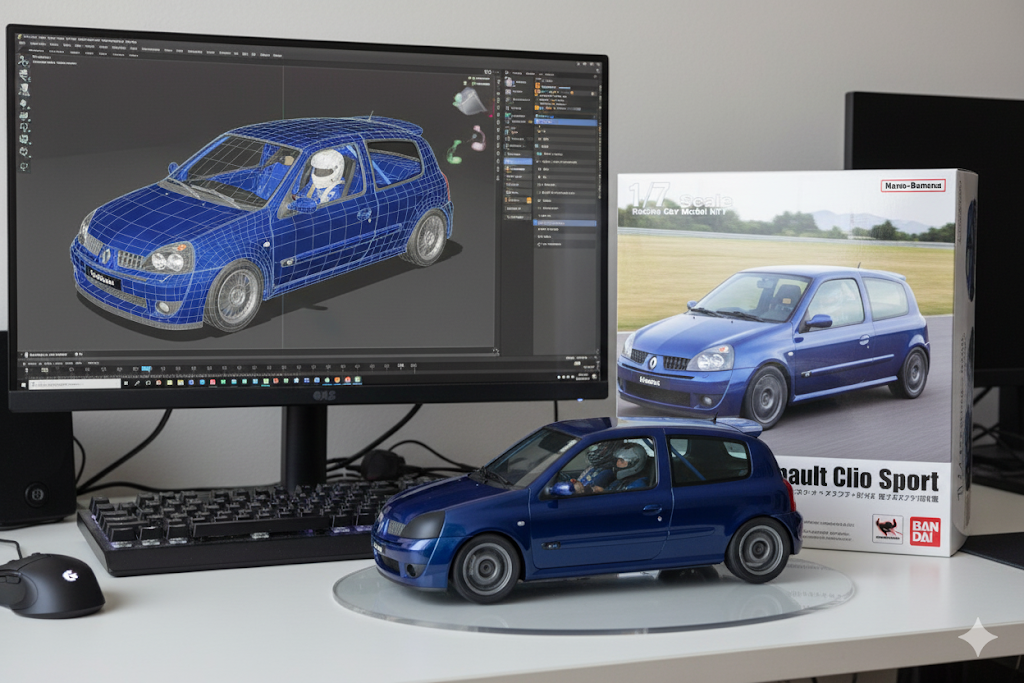This screenshot has height=683, width=1024.
Task: Click the Windows Start button on the taskbar
Action: pyautogui.click(x=24, y=384)
